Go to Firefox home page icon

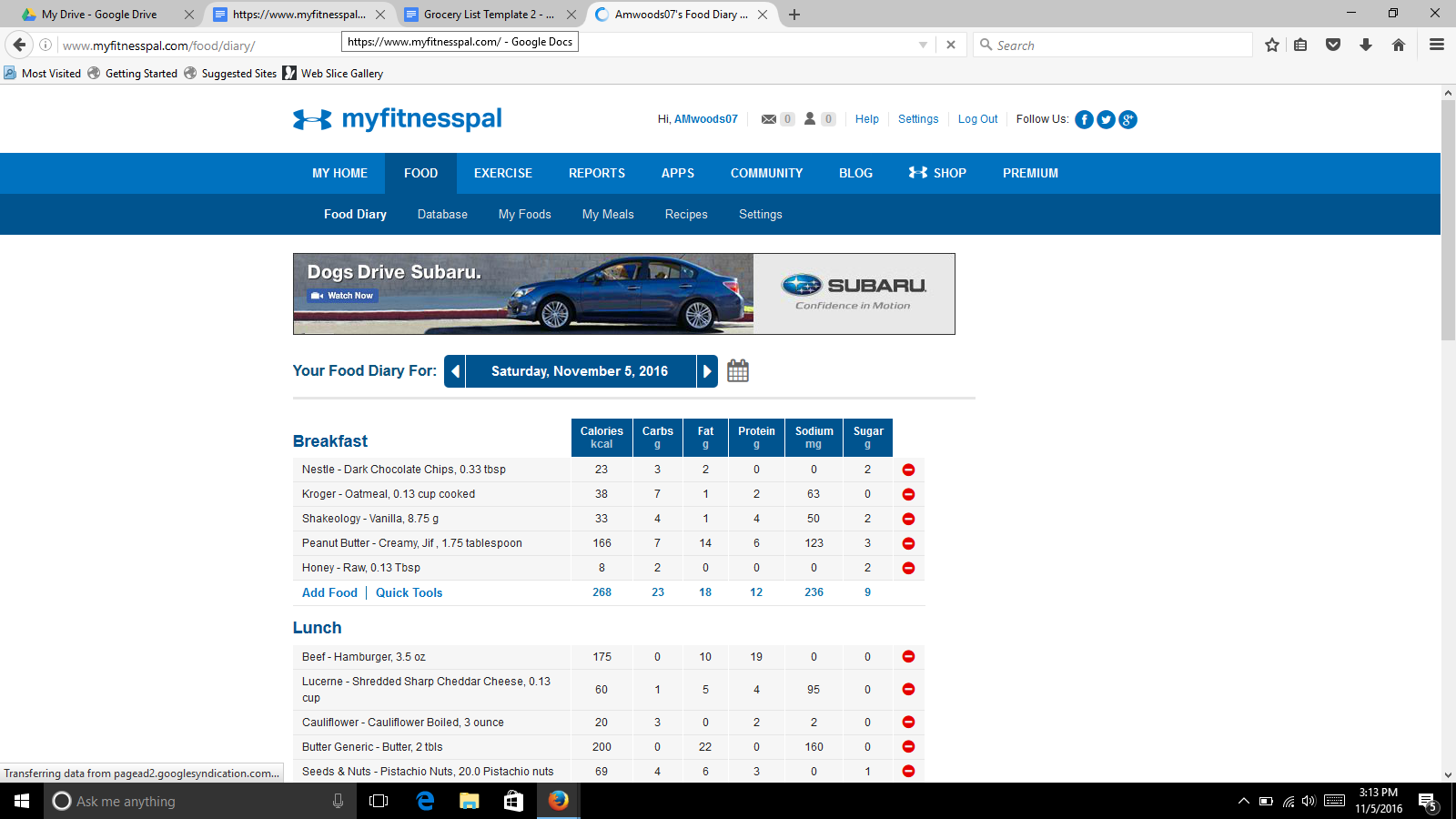click(x=1399, y=45)
